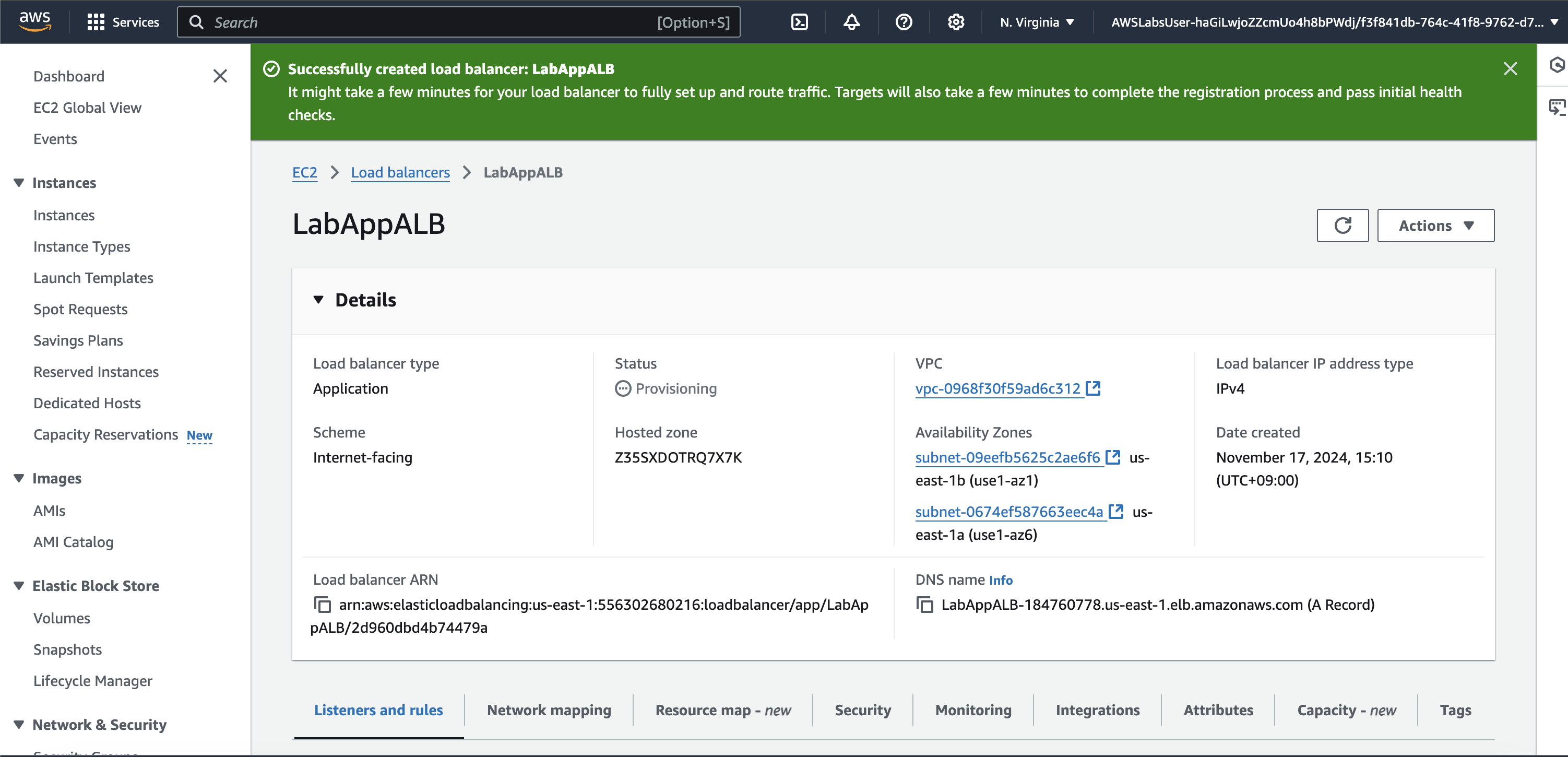
Task: Open Launch Templates in sidebar
Action: pyautogui.click(x=93, y=278)
